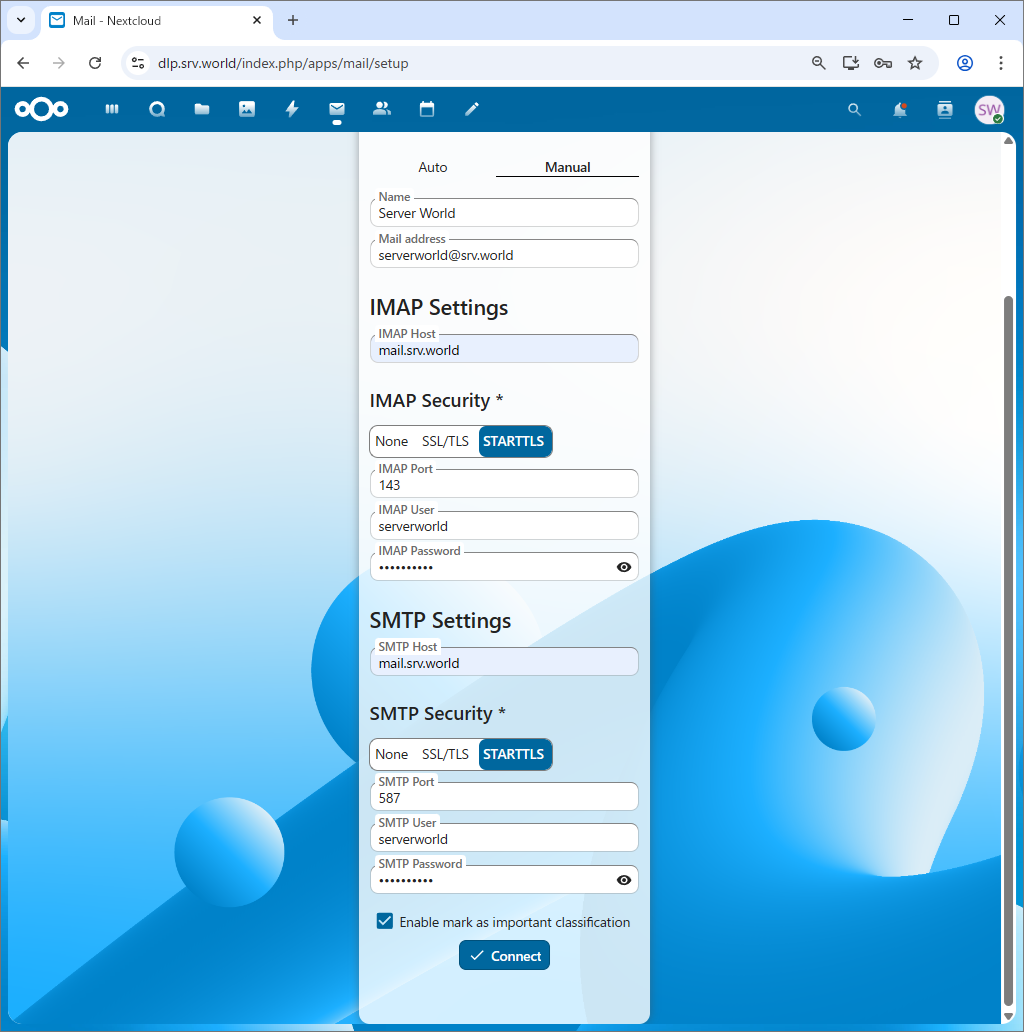Viewport: 1024px width, 1032px height.
Task: Open the contacts menu icon in header
Action: [945, 110]
